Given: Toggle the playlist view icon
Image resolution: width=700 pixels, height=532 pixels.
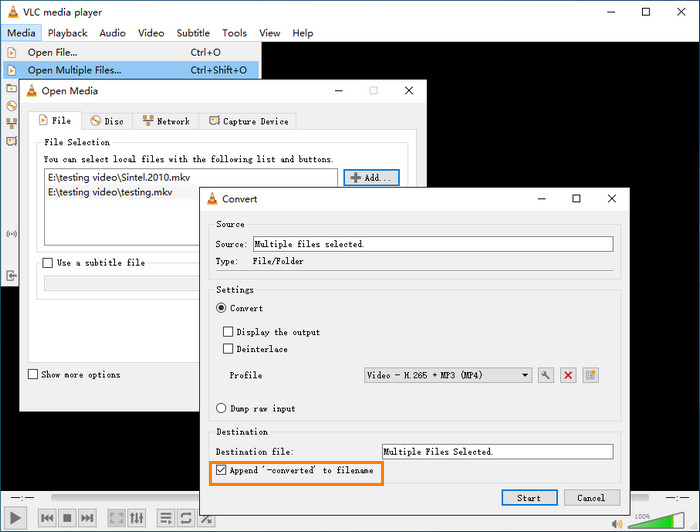Looking at the screenshot, I should pyautogui.click(x=166, y=518).
